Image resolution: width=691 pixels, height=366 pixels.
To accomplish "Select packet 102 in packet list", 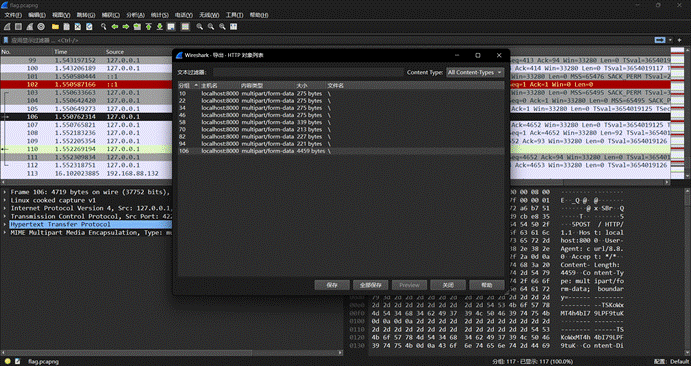I will point(86,85).
